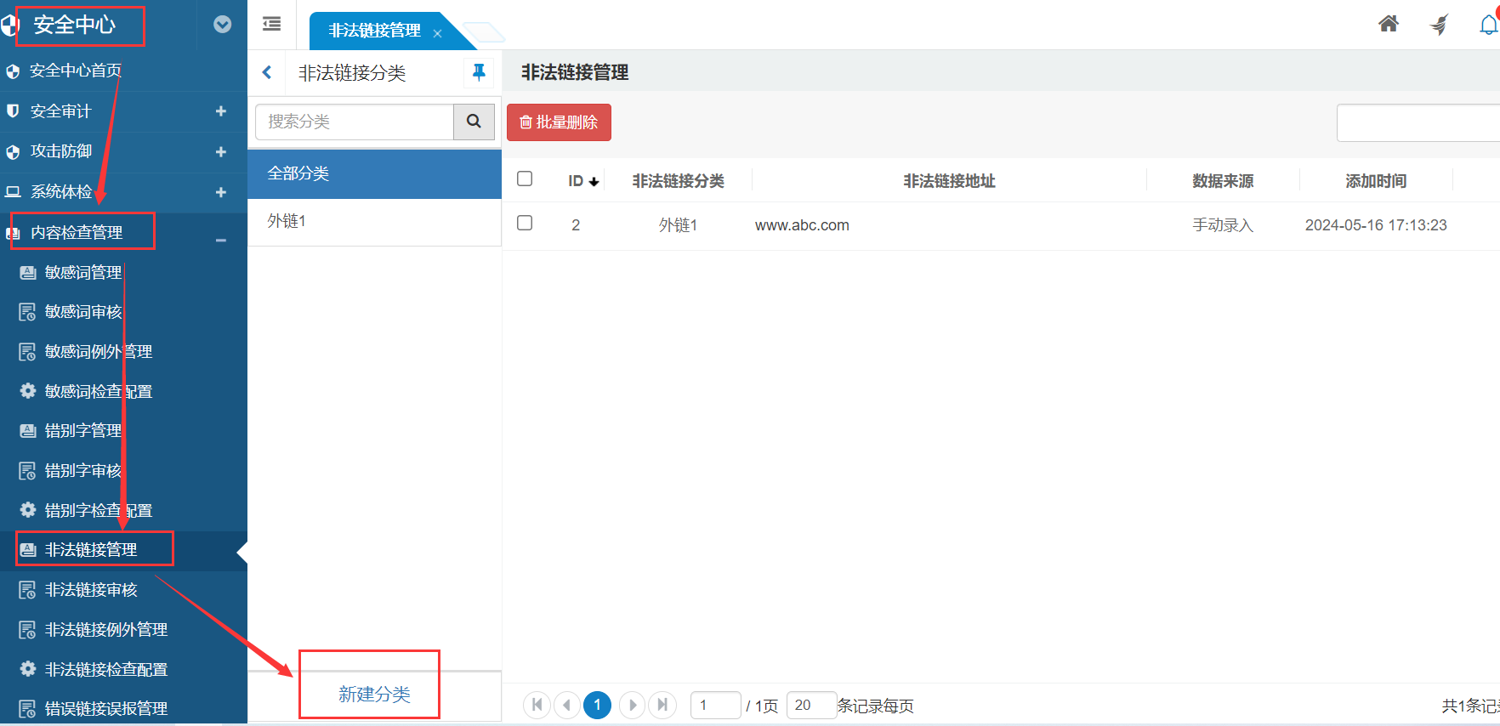Collapse category panel with left chevron
The width and height of the screenshot is (1500, 726).
click(267, 72)
